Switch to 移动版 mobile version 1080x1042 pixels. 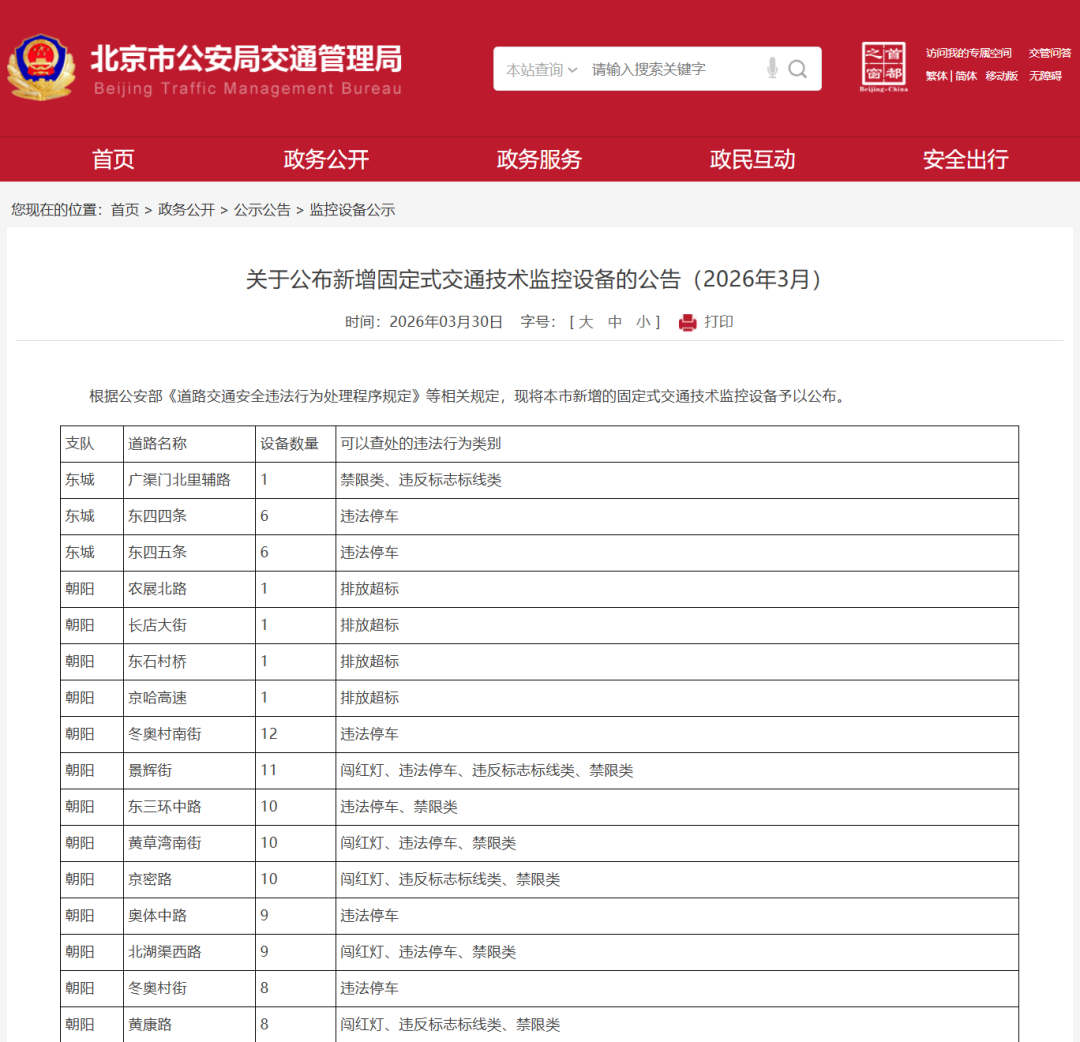coord(1001,76)
